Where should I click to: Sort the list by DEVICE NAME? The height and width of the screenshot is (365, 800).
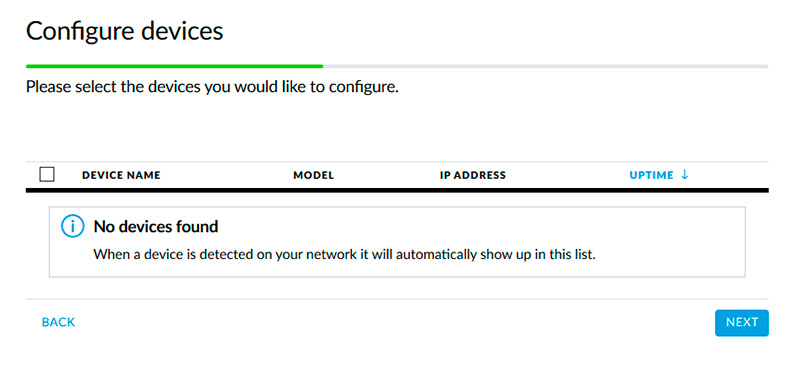[121, 175]
